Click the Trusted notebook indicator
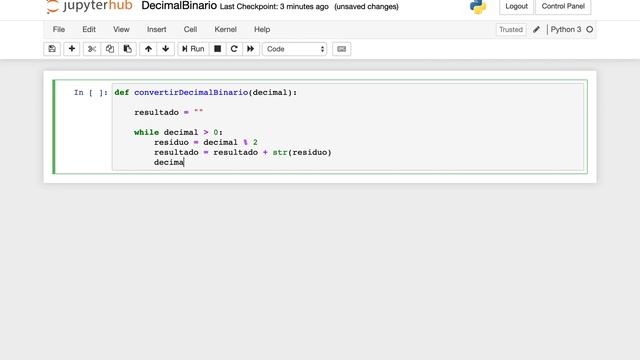This screenshot has height=360, width=640. tap(511, 29)
